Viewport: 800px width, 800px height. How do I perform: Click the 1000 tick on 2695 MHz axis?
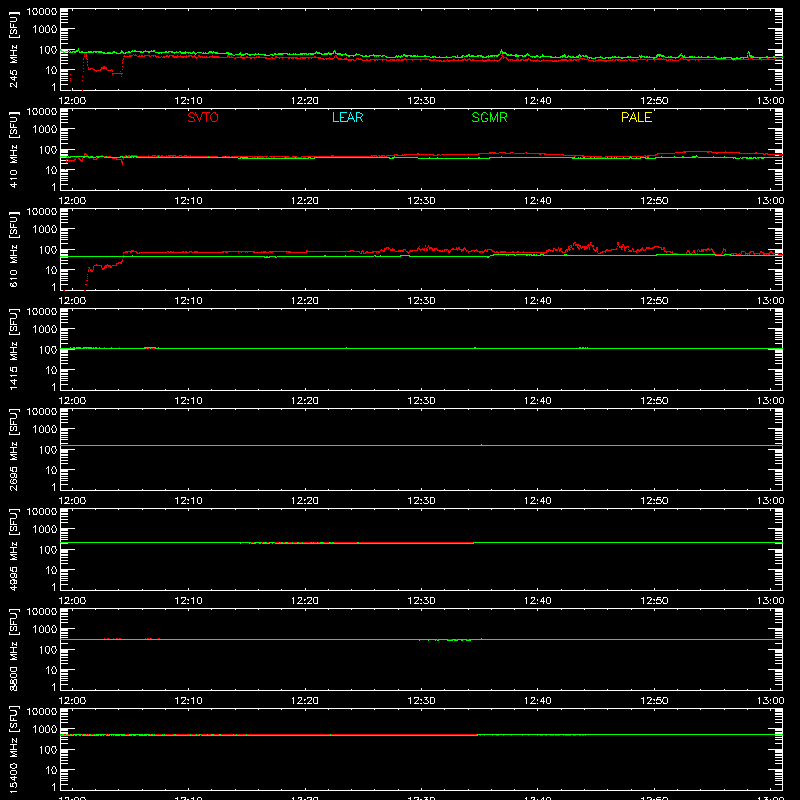(45, 430)
